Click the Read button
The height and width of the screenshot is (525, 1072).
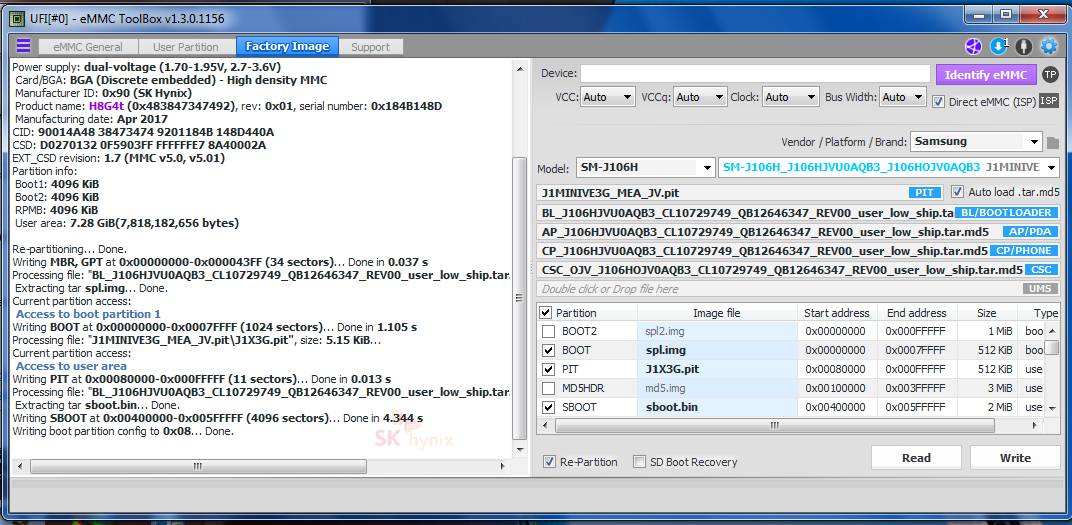[916, 458]
